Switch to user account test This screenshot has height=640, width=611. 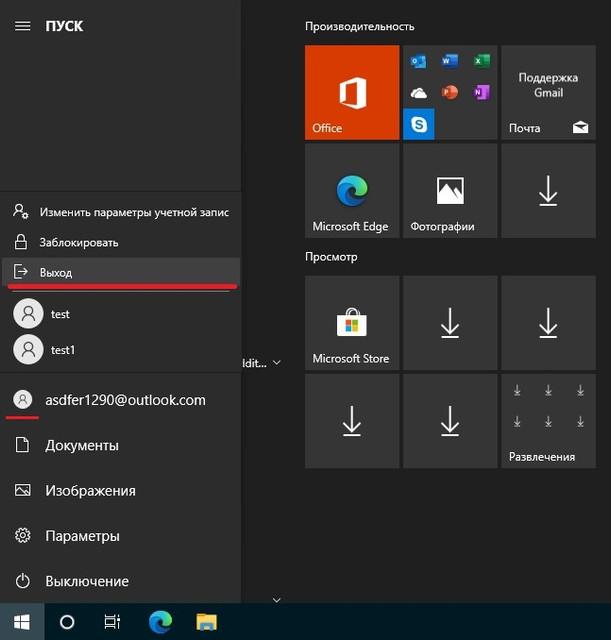pyautogui.click(x=121, y=313)
